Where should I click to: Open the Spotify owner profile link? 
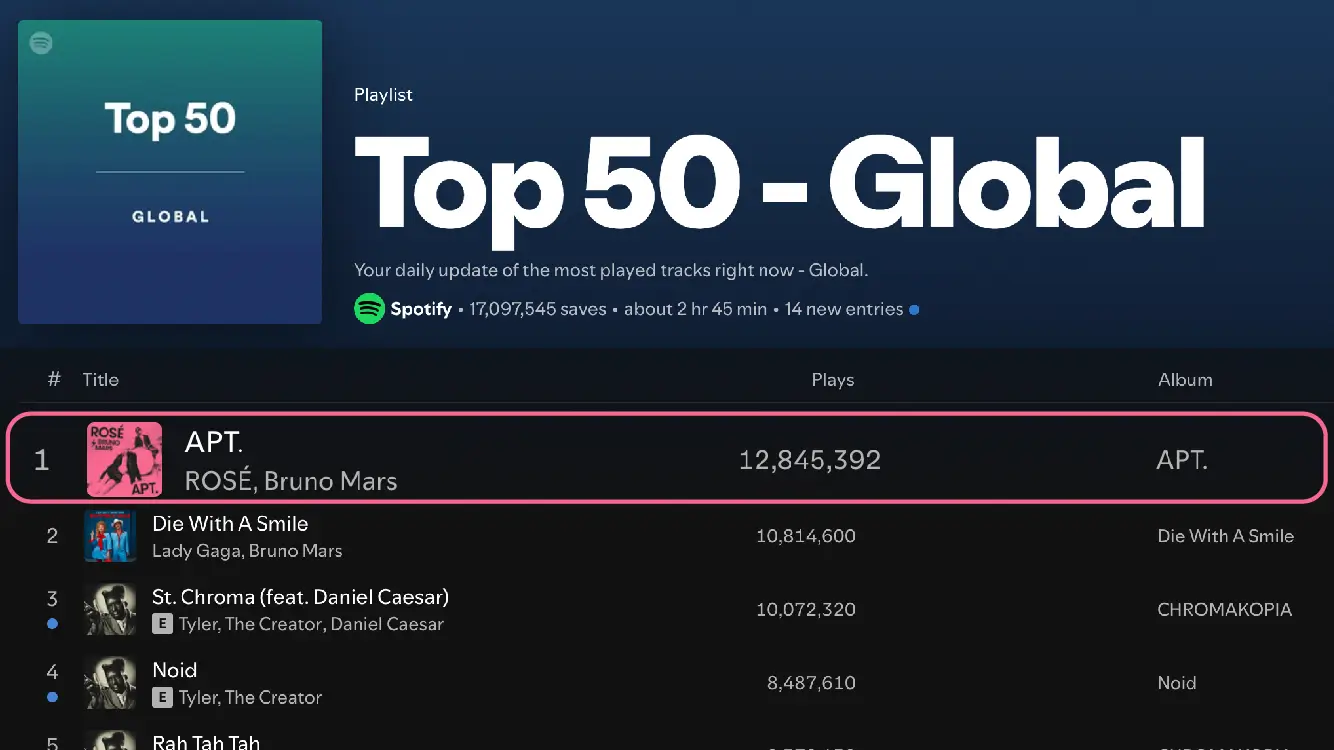pos(421,309)
